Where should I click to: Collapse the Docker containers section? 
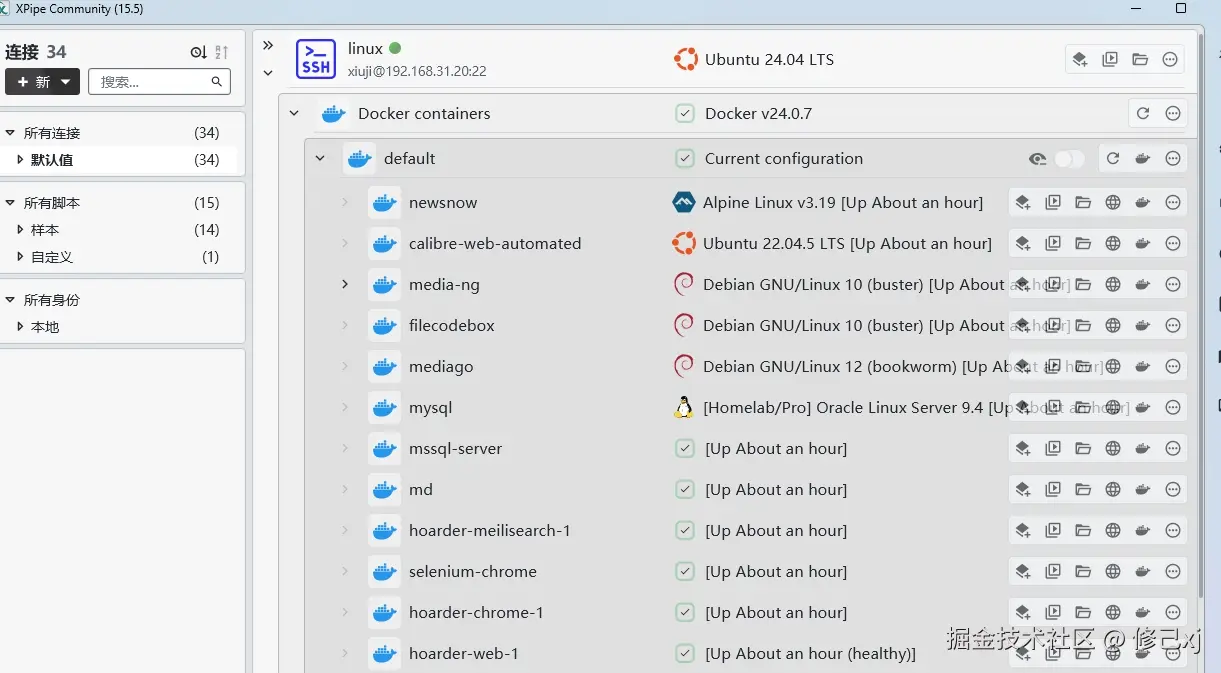tap(294, 114)
